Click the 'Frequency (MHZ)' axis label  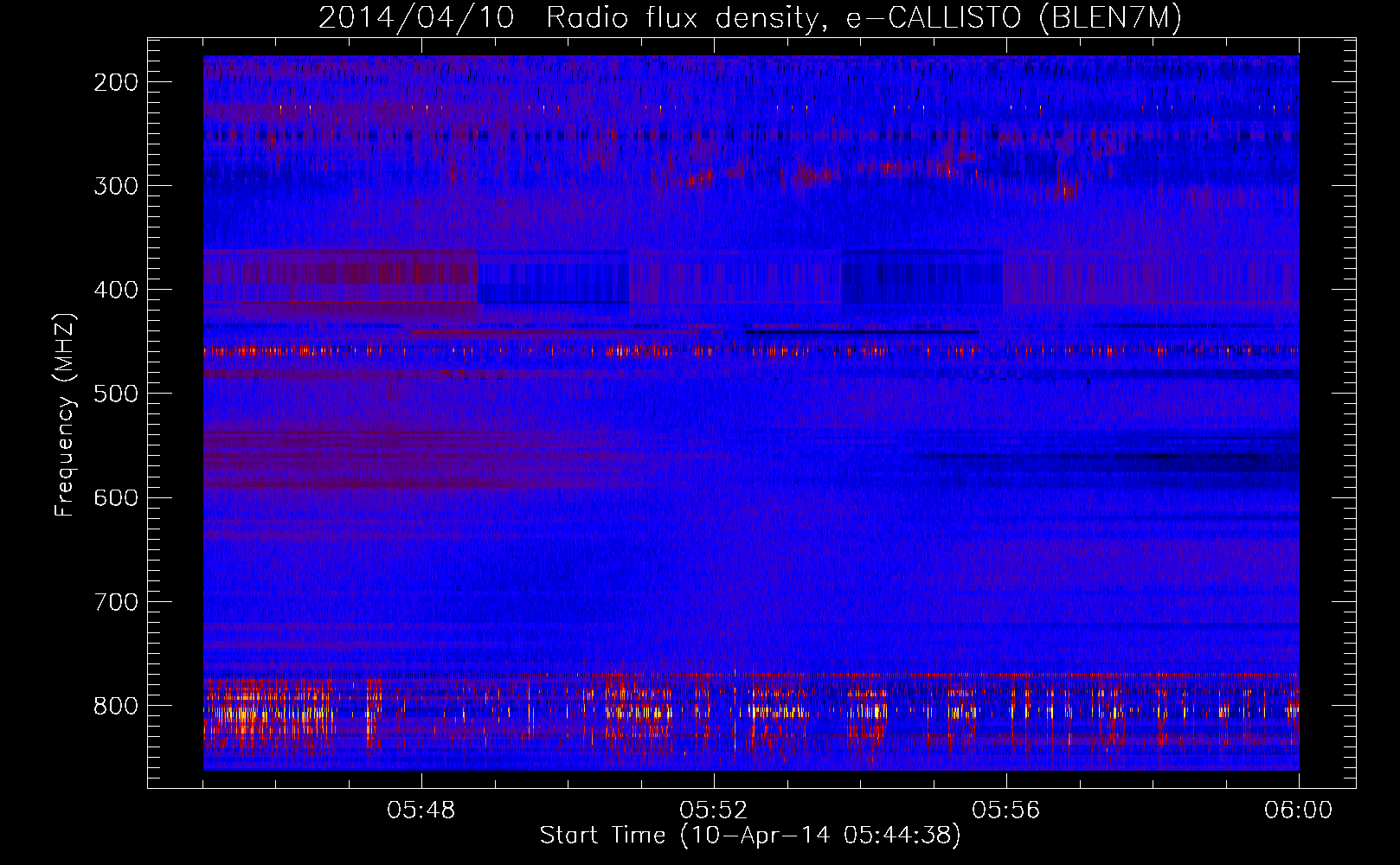tap(66, 414)
